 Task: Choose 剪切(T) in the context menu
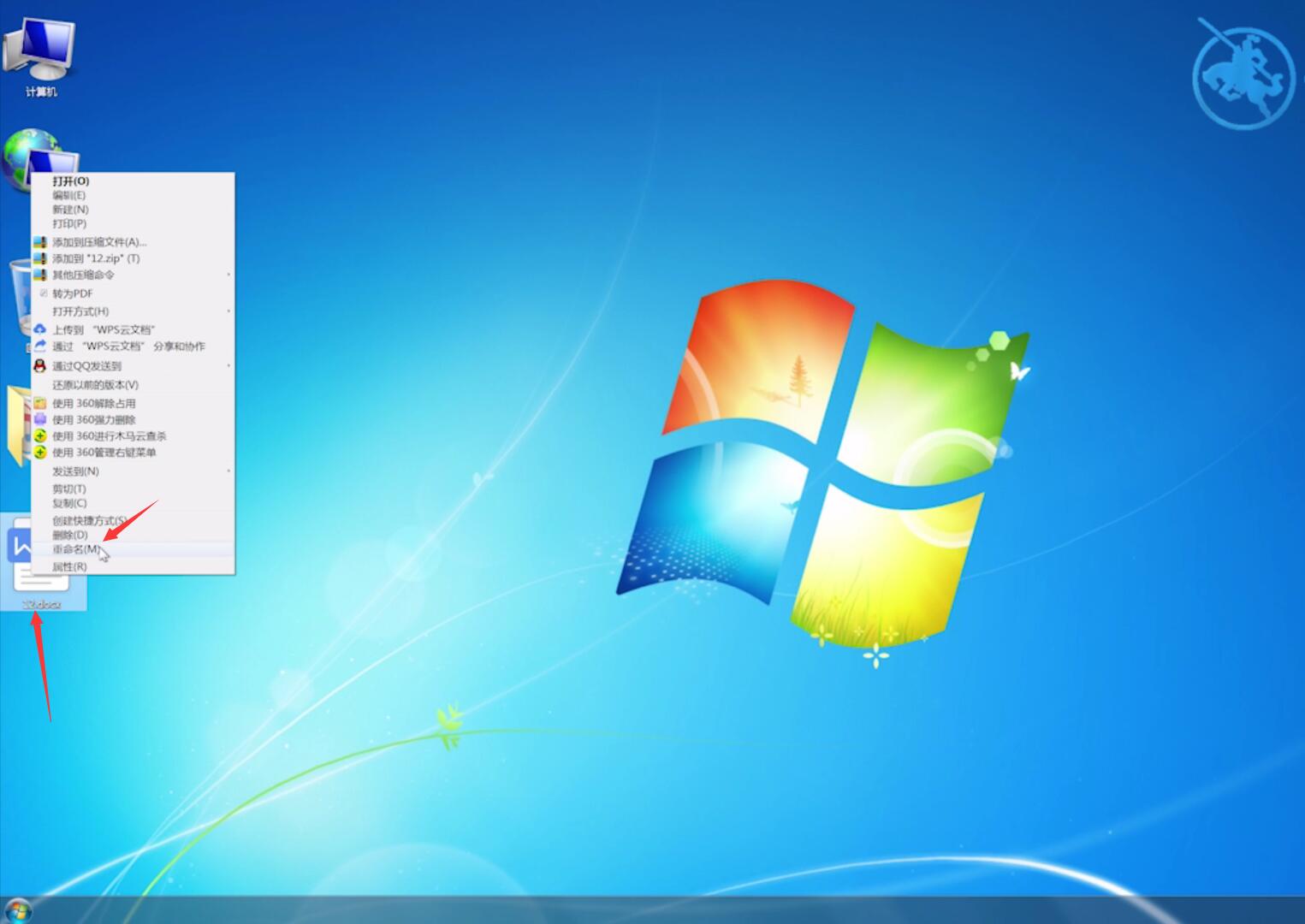[133, 489]
